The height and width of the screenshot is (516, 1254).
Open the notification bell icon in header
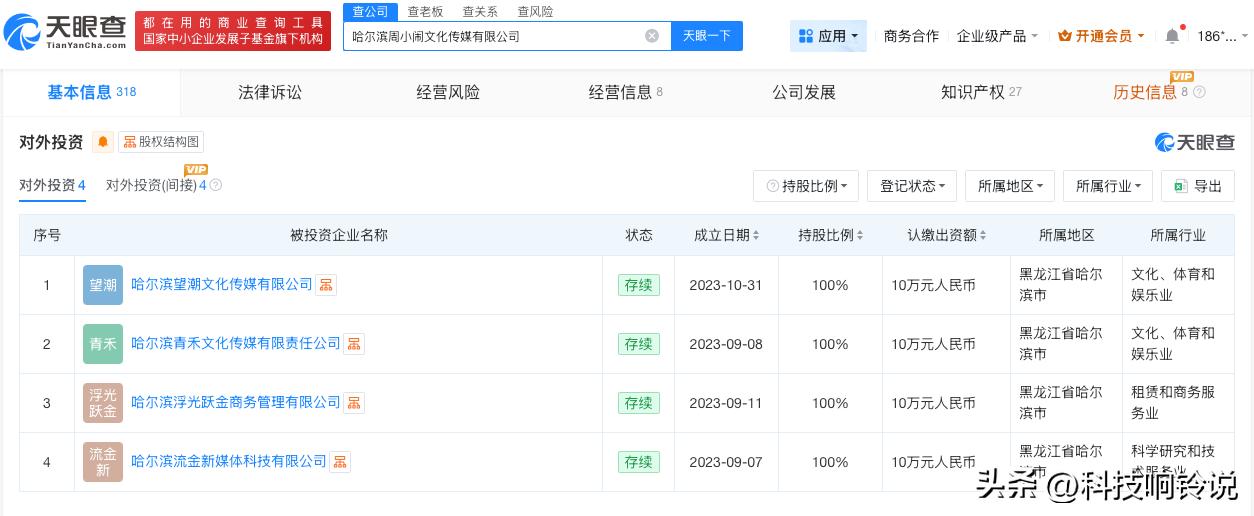1172,36
